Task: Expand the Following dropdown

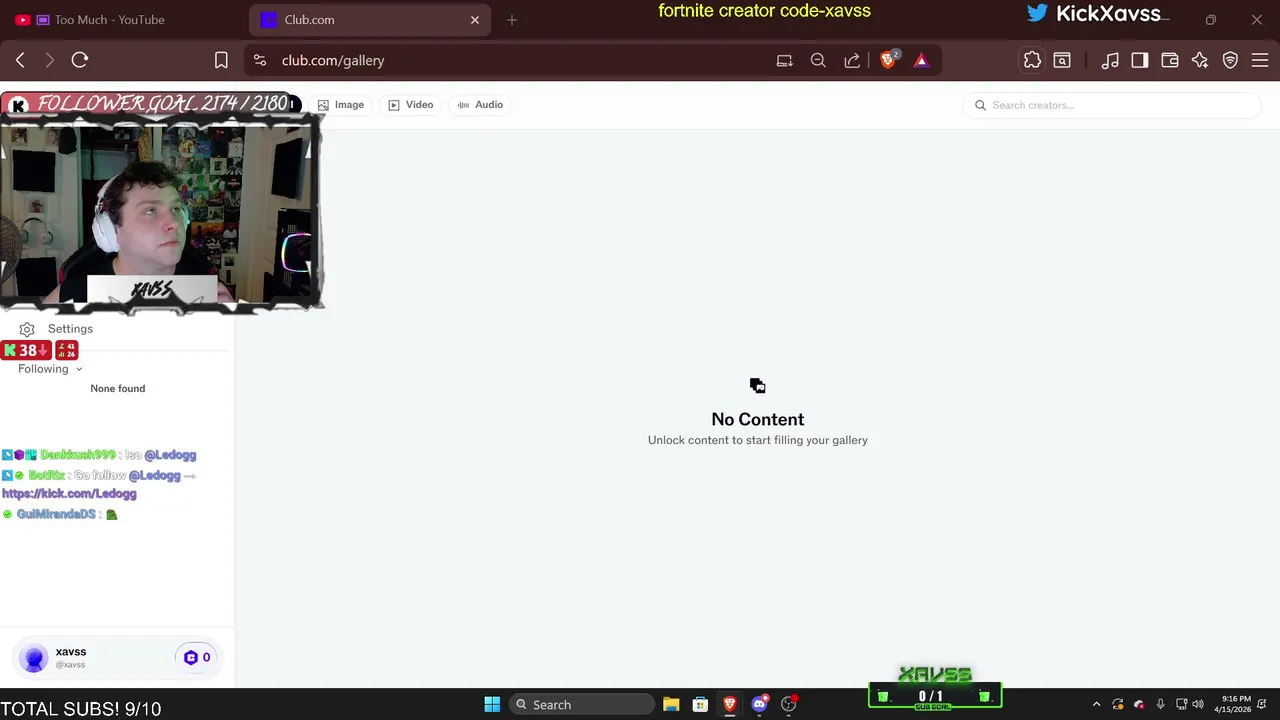Action: click(x=50, y=369)
